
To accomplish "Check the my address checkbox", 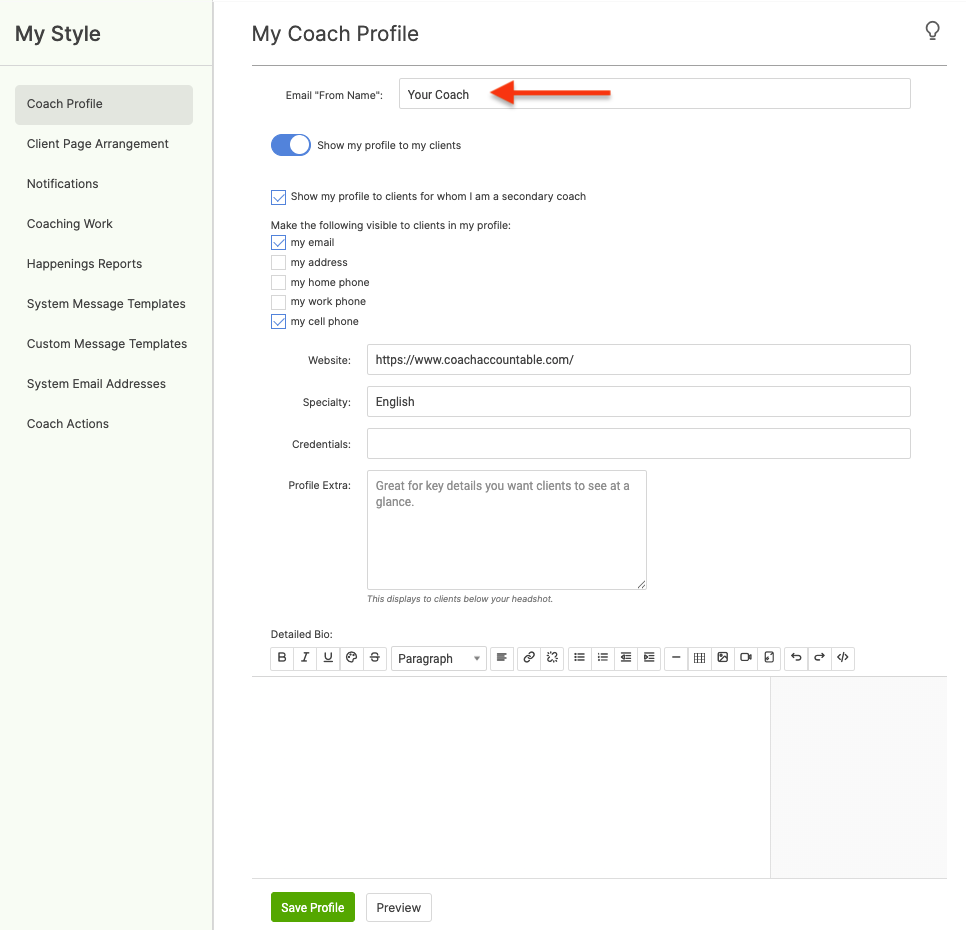I will click(x=279, y=263).
